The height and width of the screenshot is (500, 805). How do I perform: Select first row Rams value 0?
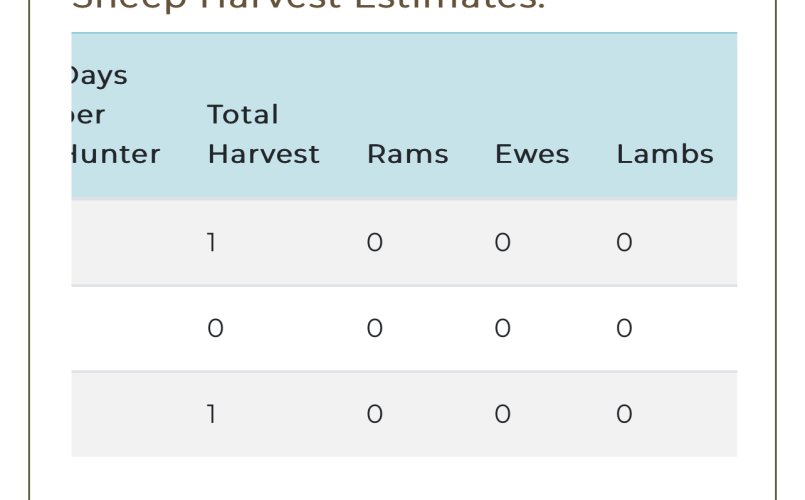click(x=375, y=242)
